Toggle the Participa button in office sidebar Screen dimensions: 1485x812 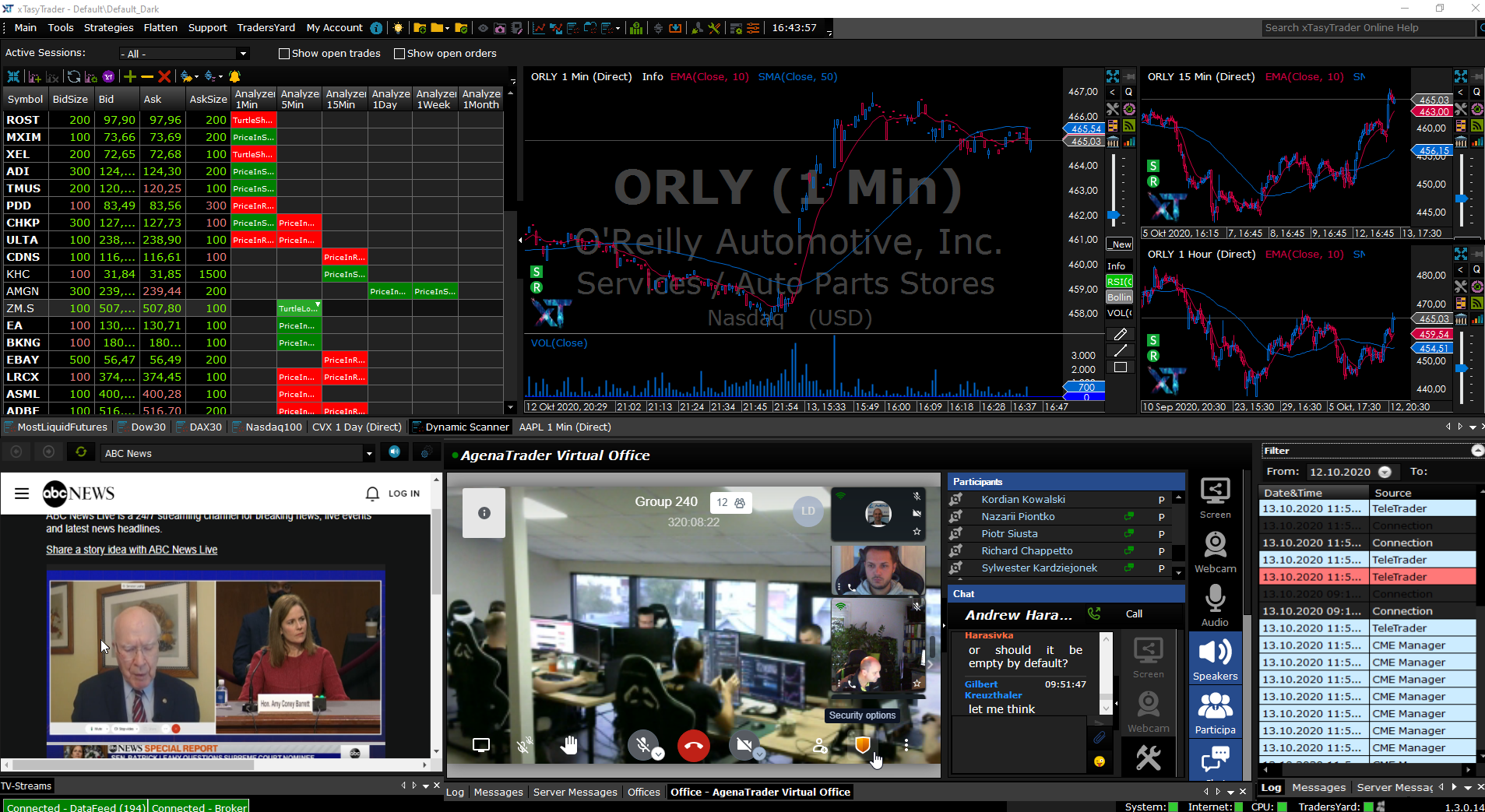coord(1215,713)
